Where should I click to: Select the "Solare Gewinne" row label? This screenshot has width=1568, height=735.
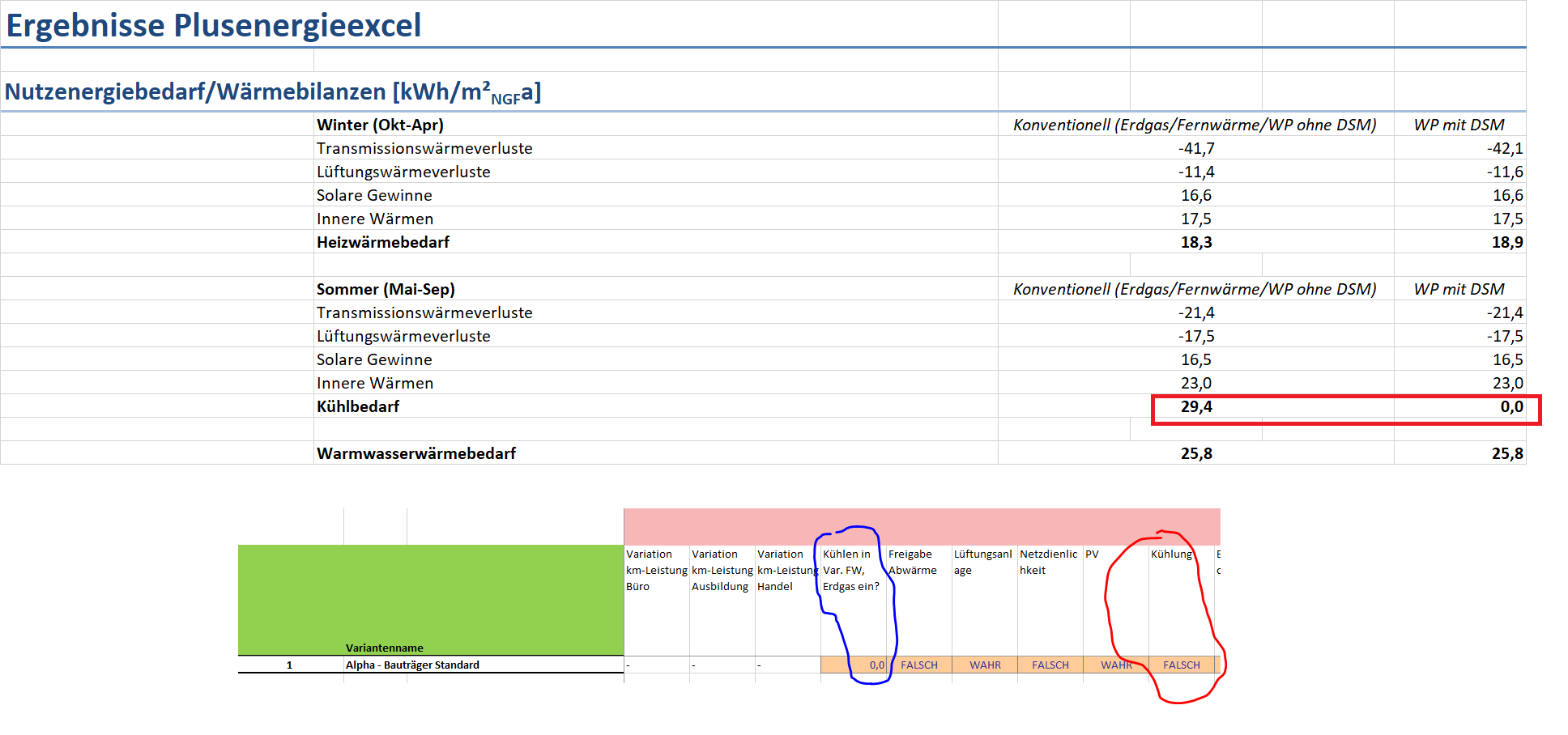click(374, 359)
